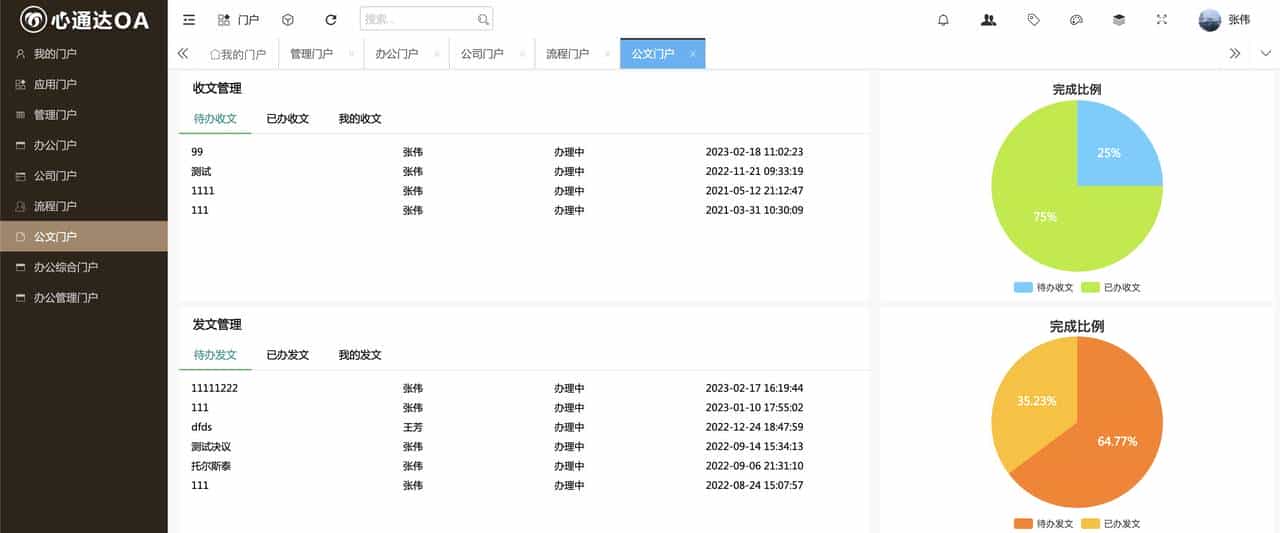Toggle fullscreen with the expand icon

(x=1162, y=20)
